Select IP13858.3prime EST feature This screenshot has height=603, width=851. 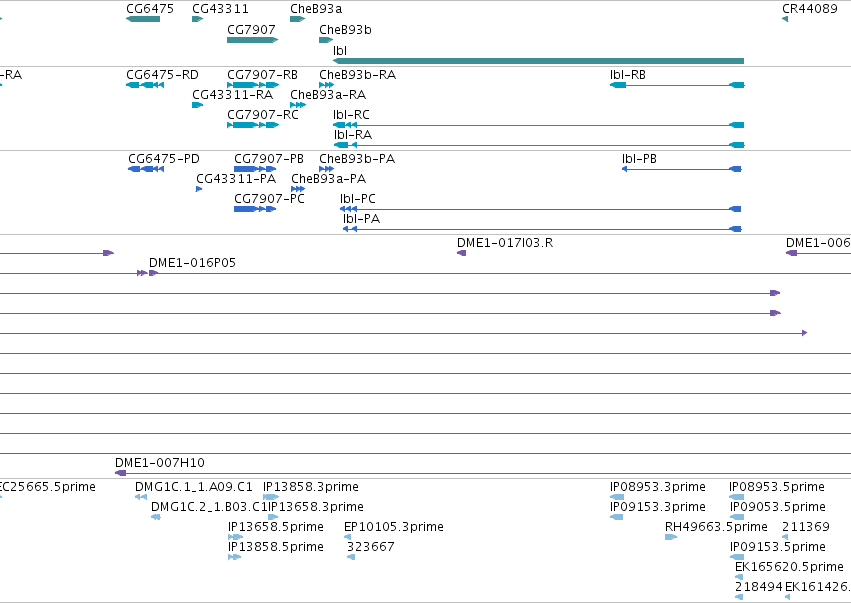[x=271, y=497]
